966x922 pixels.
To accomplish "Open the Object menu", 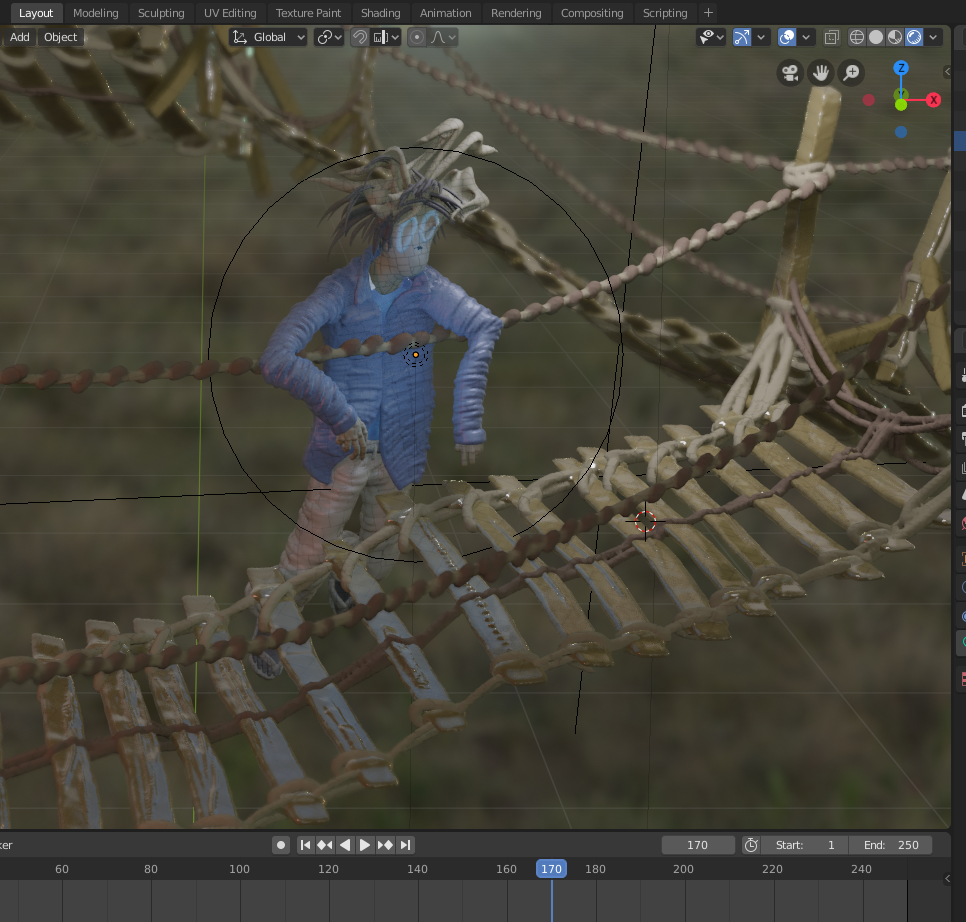I will pyautogui.click(x=60, y=37).
